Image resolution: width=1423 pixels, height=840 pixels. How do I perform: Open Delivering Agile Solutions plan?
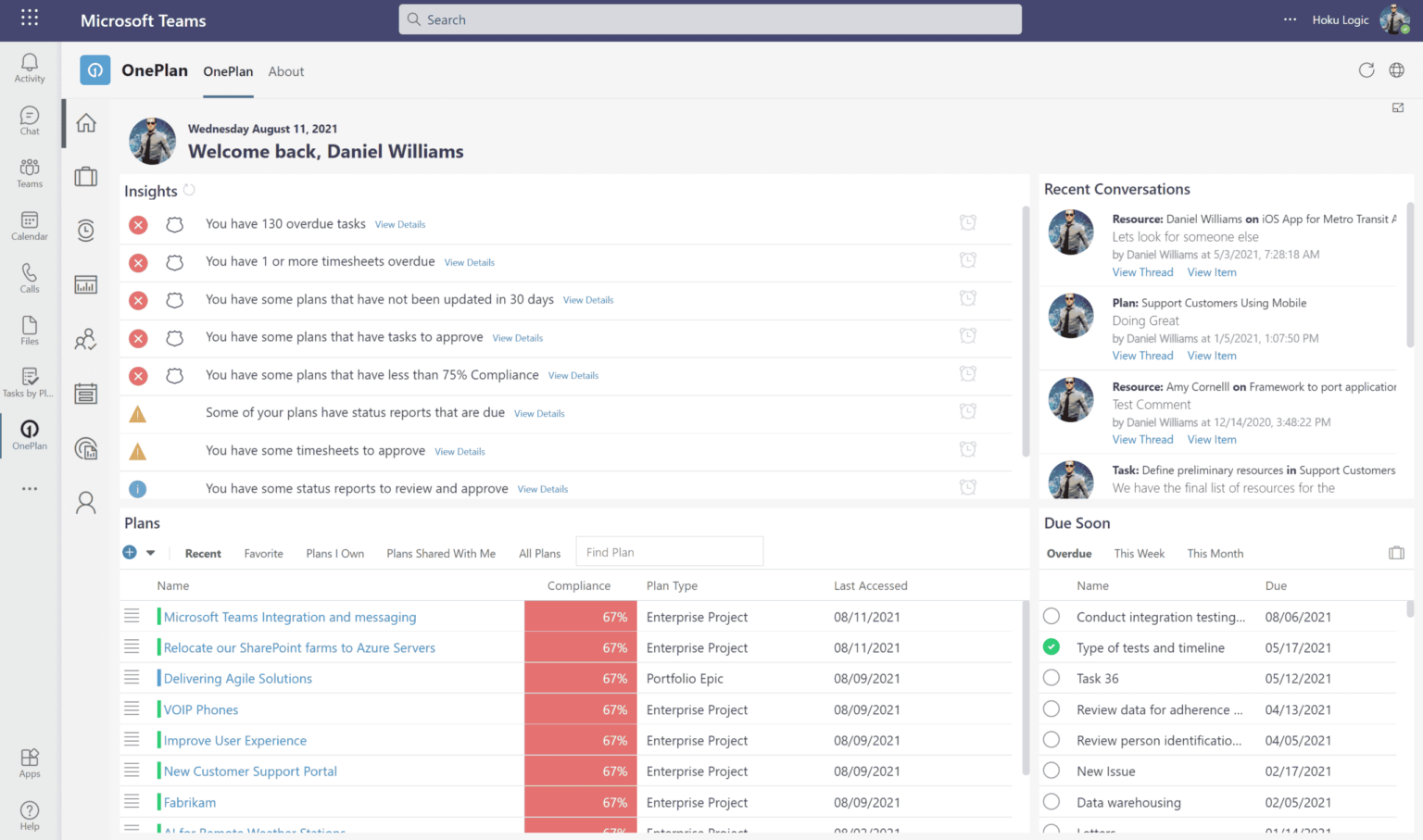point(238,679)
